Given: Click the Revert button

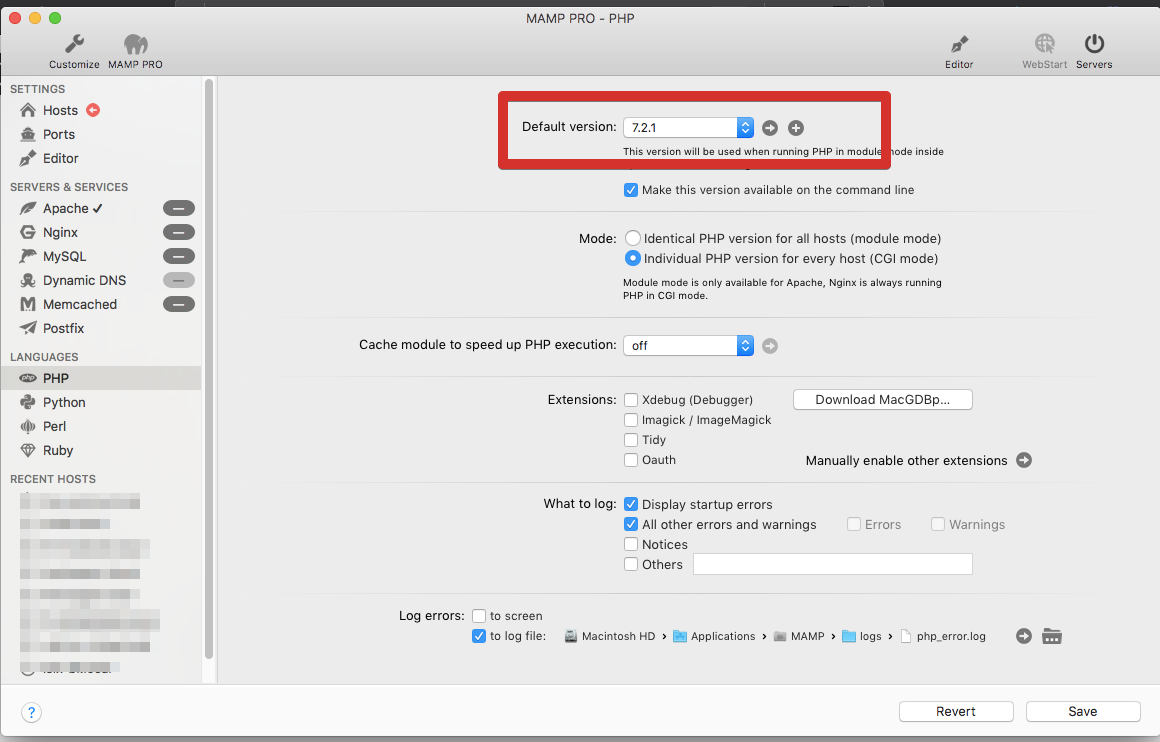Looking at the screenshot, I should click(956, 712).
